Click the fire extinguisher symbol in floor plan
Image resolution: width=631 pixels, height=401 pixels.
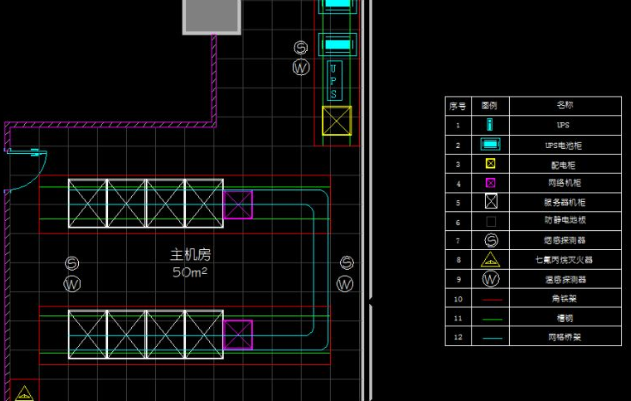(24, 392)
